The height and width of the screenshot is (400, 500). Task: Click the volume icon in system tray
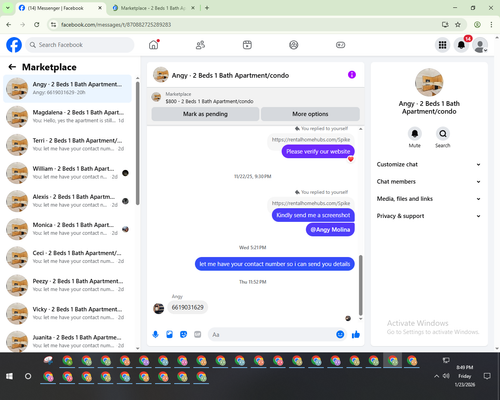(x=446, y=376)
